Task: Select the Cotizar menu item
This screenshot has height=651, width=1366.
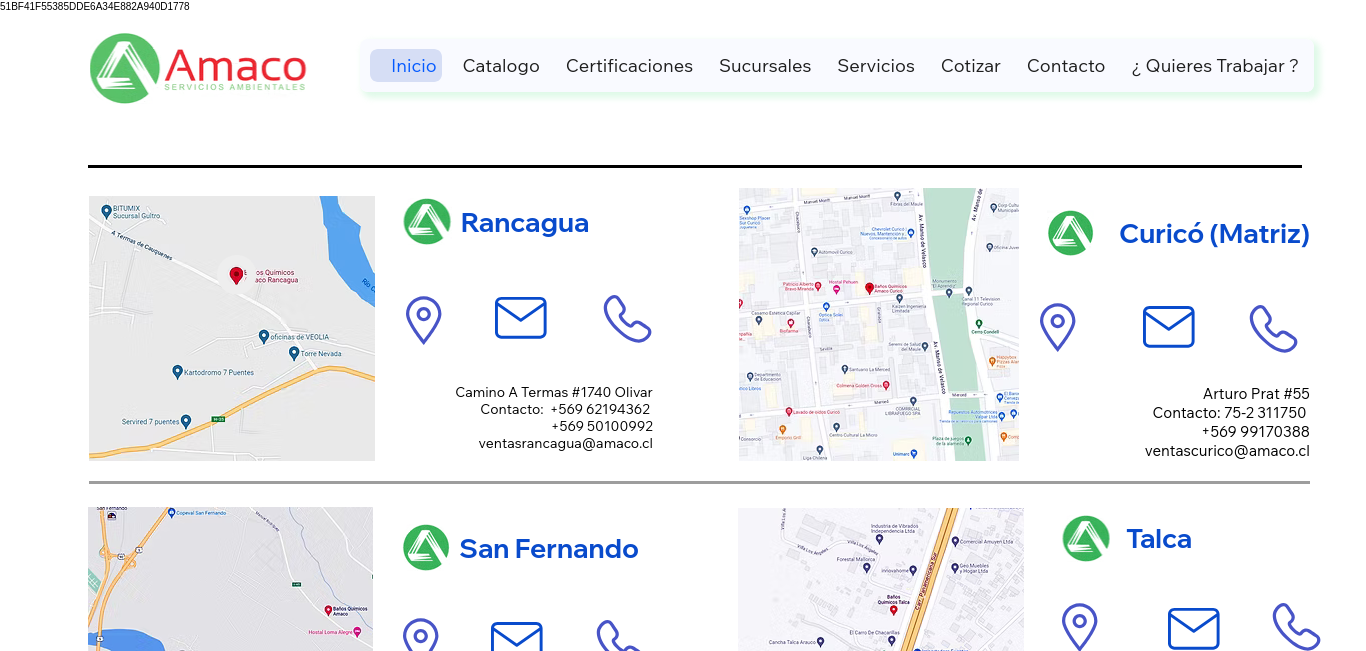Action: [x=971, y=66]
